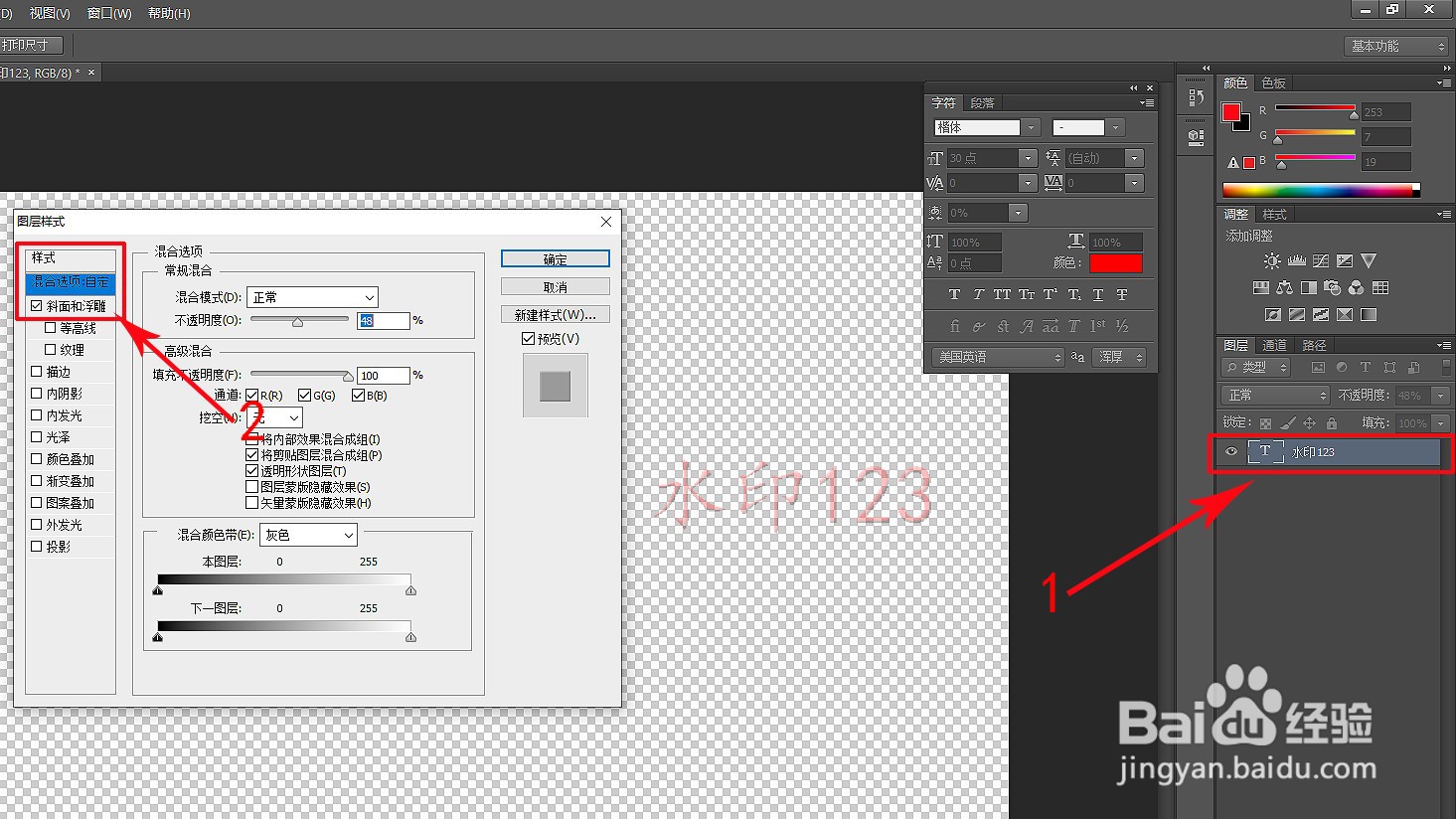Open the 3D panel icon
The height and width of the screenshot is (819, 1456).
(1197, 138)
